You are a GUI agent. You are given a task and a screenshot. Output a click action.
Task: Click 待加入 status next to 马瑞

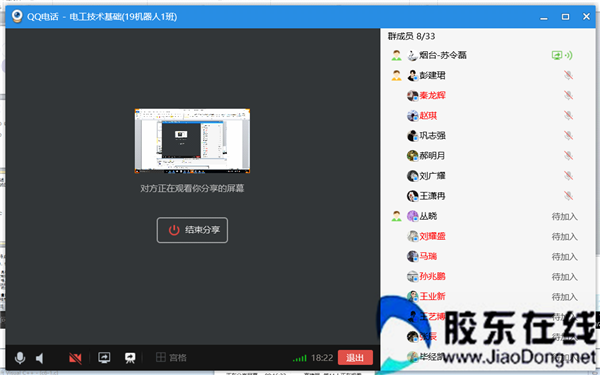[564, 257]
